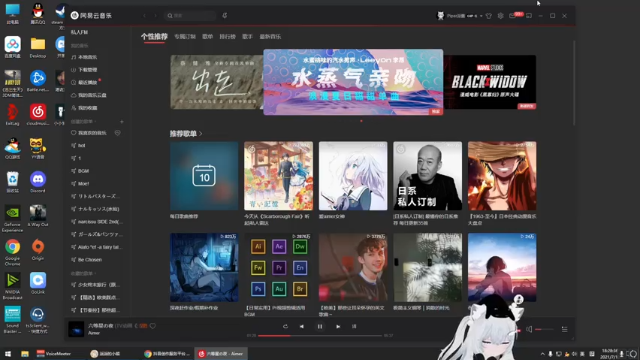Image resolution: width=640 pixels, height=360 pixels.
Task: Open the user avatar profile
Action: (x=440, y=16)
